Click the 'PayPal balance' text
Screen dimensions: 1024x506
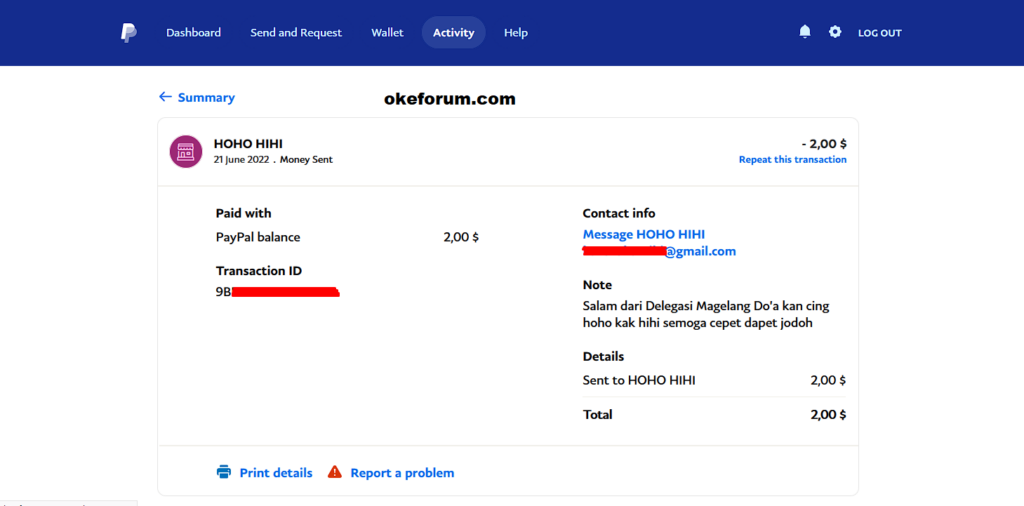[x=258, y=237]
